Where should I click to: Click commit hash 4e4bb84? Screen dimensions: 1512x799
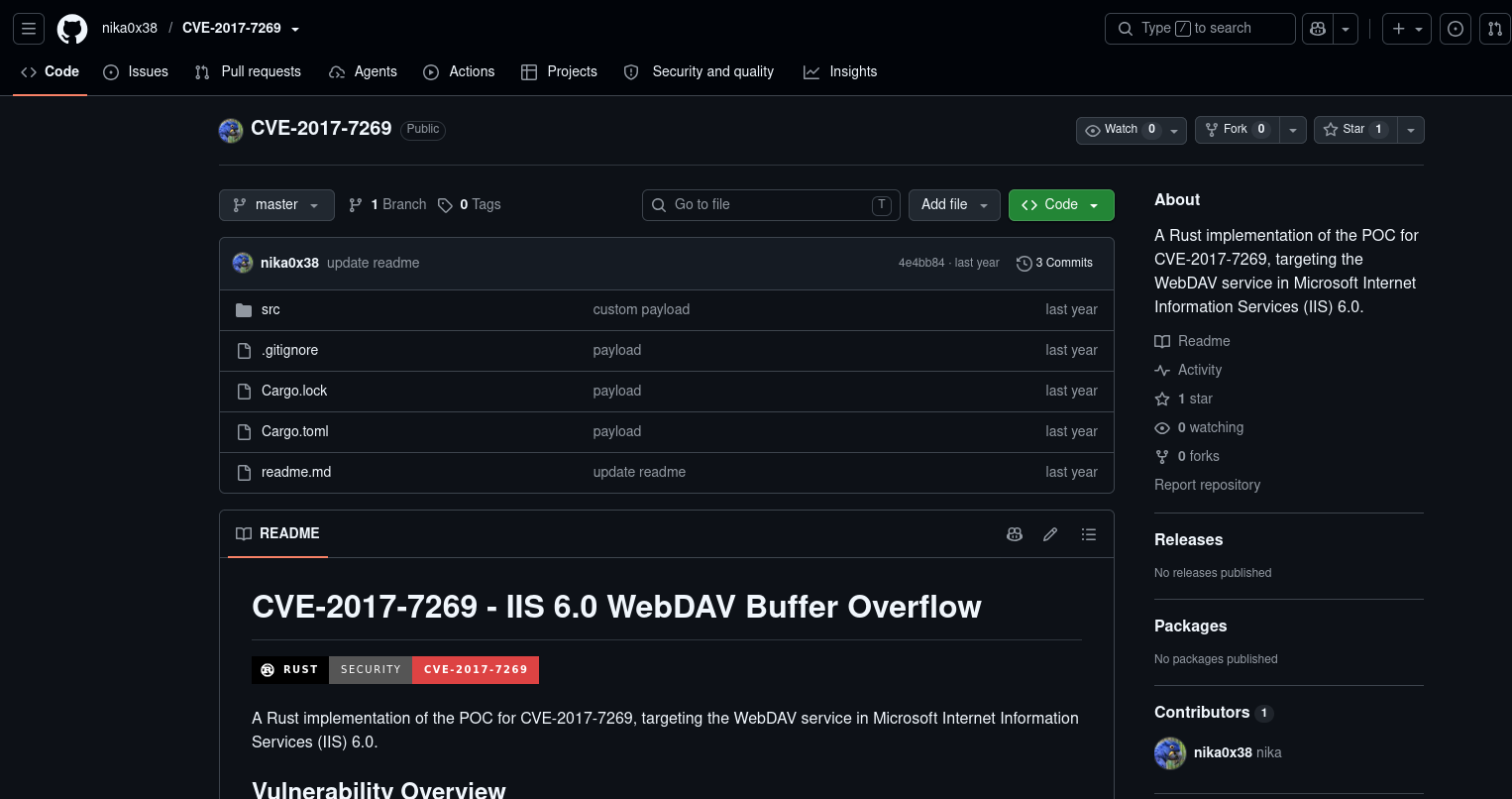point(920,263)
